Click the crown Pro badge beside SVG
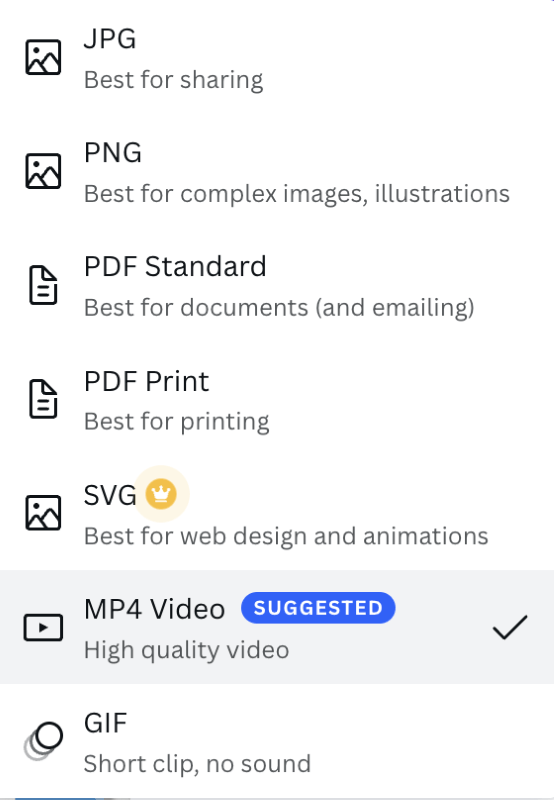554x800 pixels. (161, 494)
